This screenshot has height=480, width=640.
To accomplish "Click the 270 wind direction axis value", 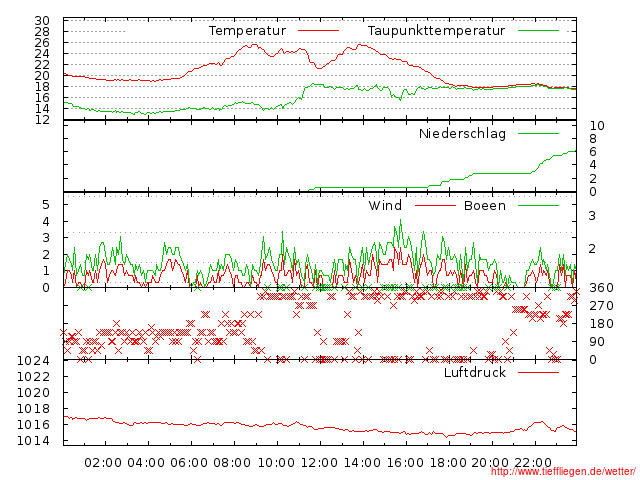I will click(x=601, y=306).
